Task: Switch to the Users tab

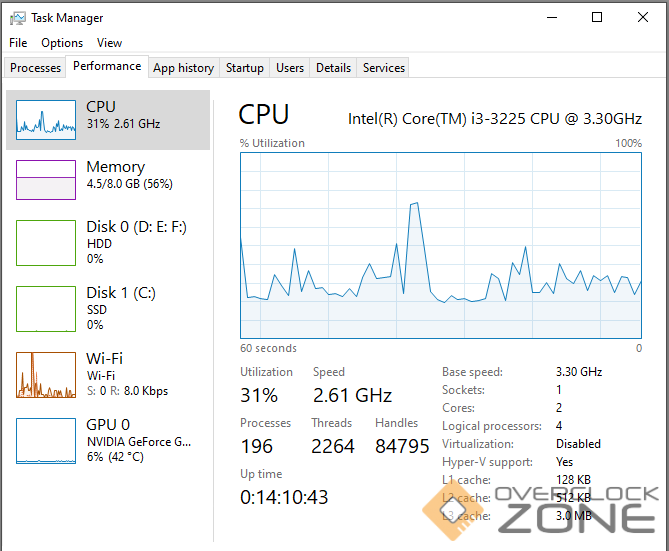Action: [290, 68]
